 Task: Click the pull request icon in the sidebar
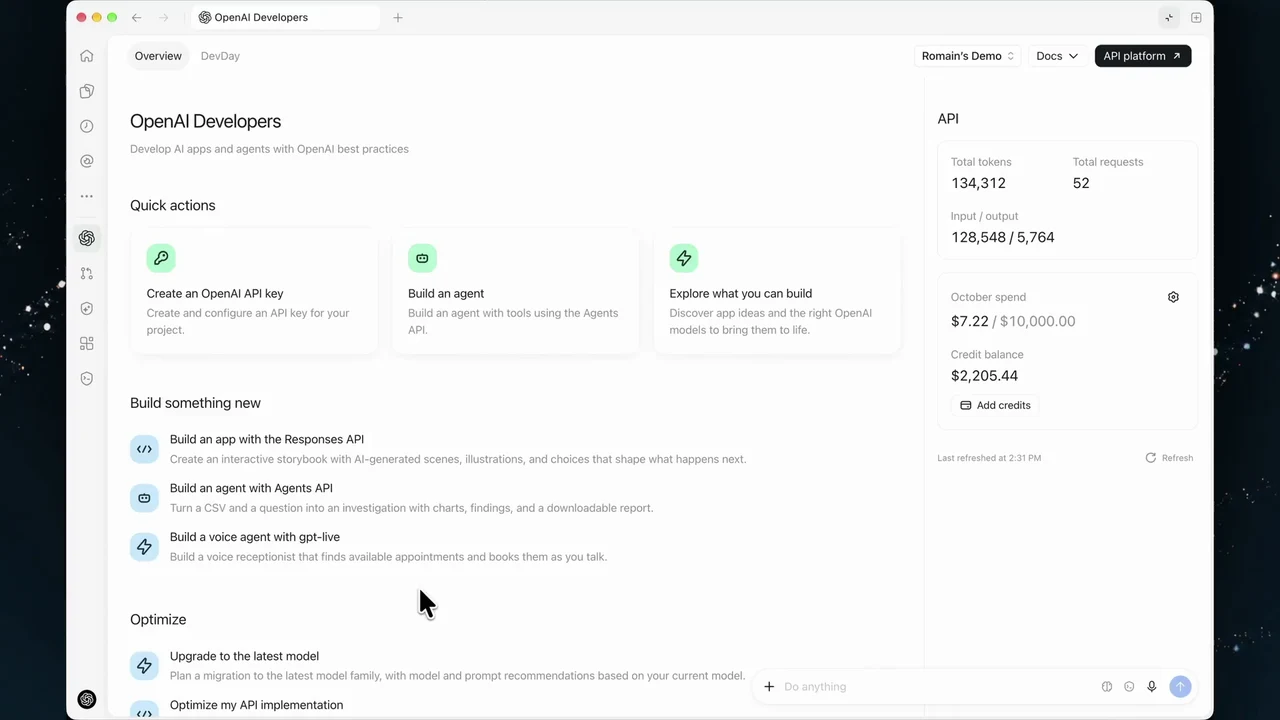click(x=87, y=273)
